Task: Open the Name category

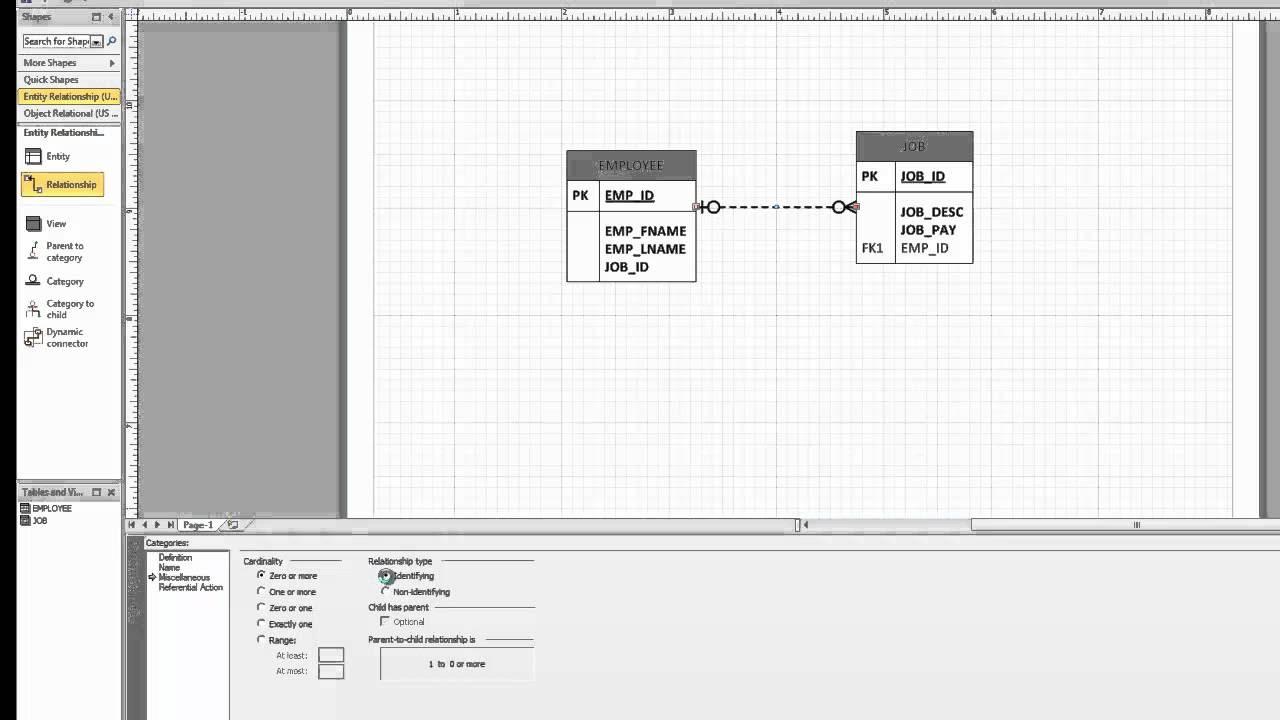Action: coord(169,567)
